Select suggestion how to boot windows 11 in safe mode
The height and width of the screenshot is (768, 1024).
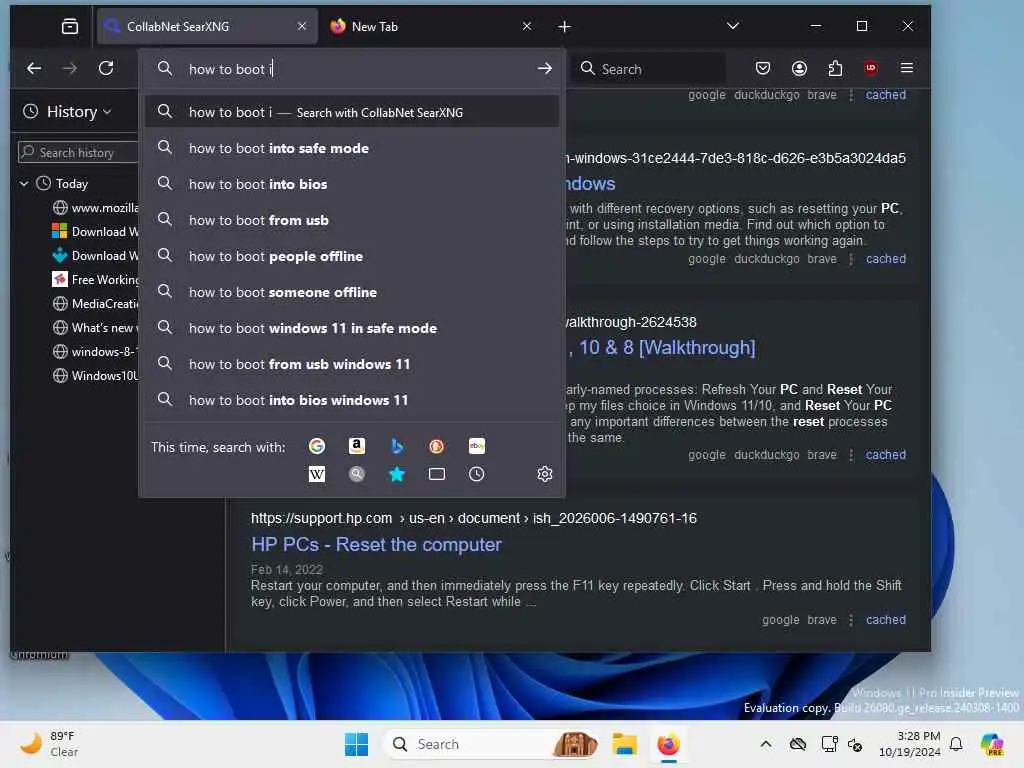tap(352, 328)
